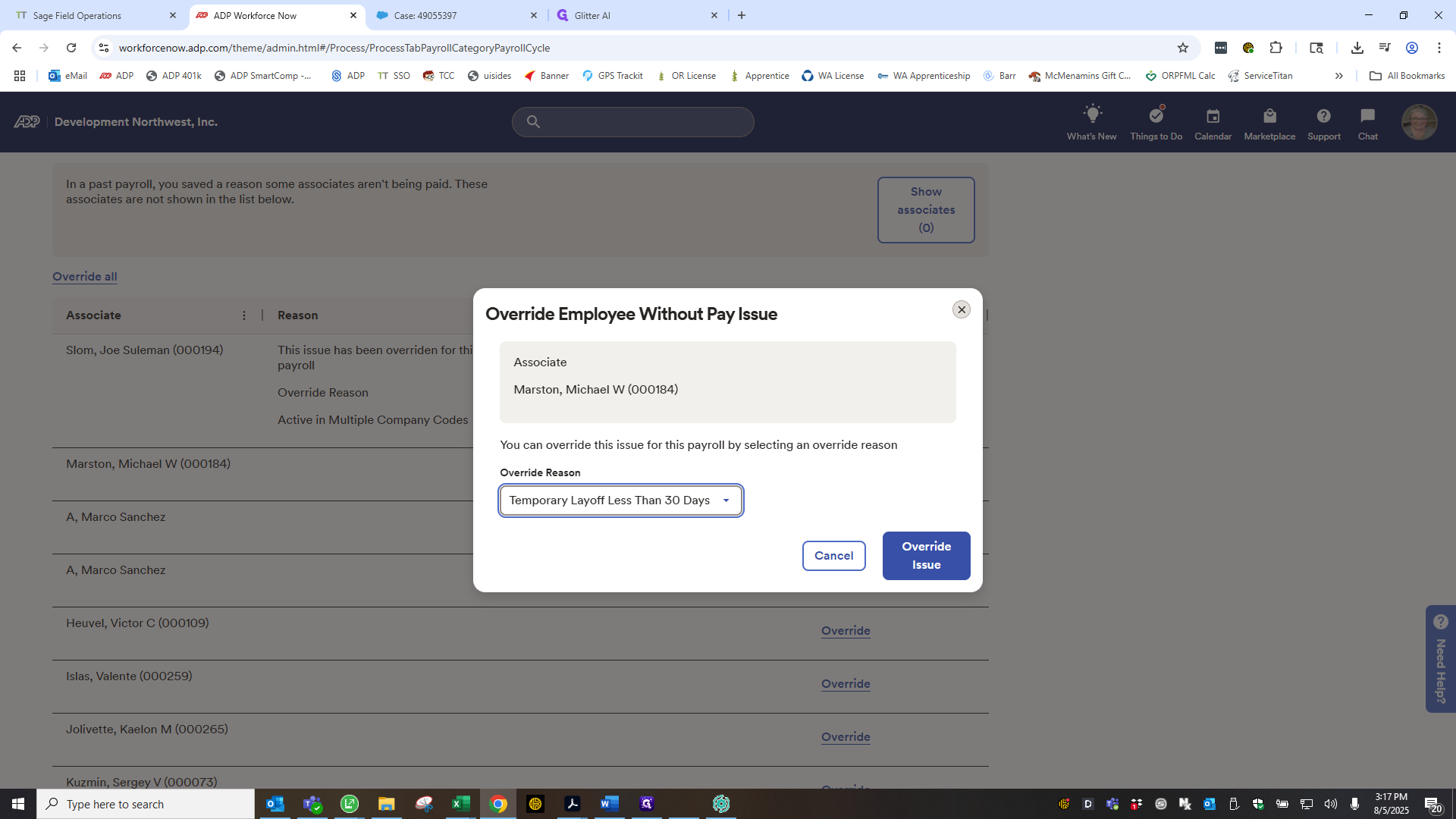The width and height of the screenshot is (1456, 819).
Task: Open the eMail bookmark
Action: click(x=67, y=76)
